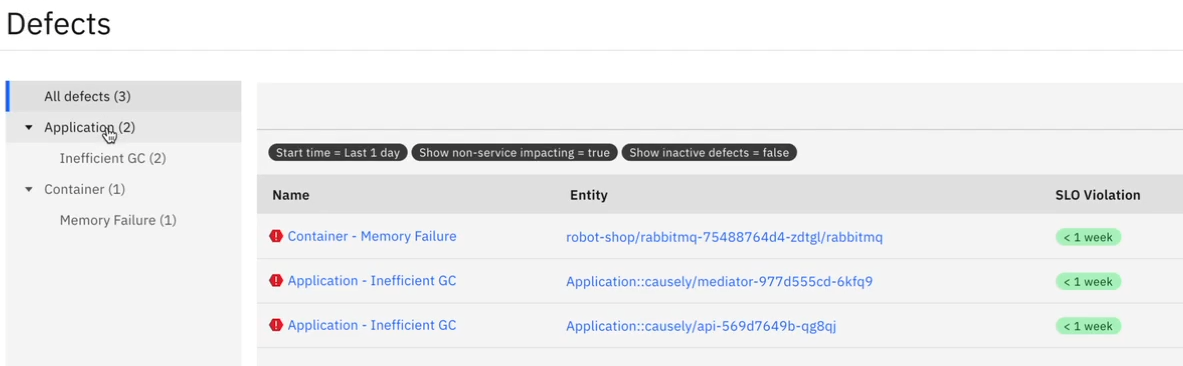Click the Entity column header
The height and width of the screenshot is (366, 1183).
[x=588, y=195]
